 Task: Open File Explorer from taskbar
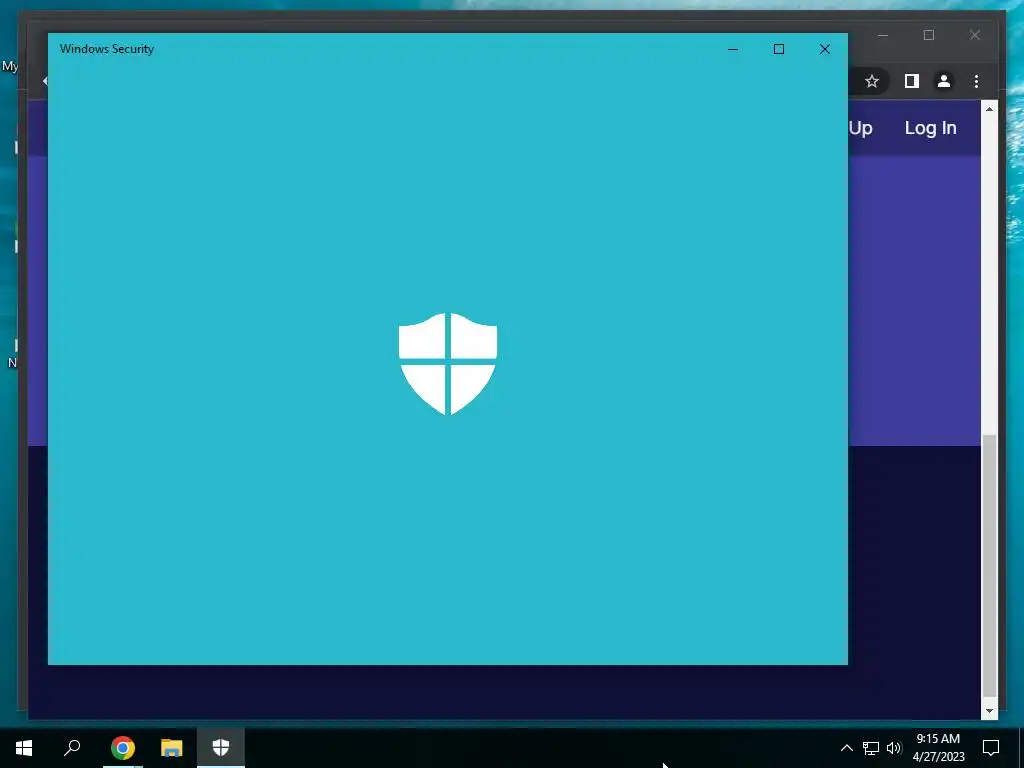click(x=172, y=748)
